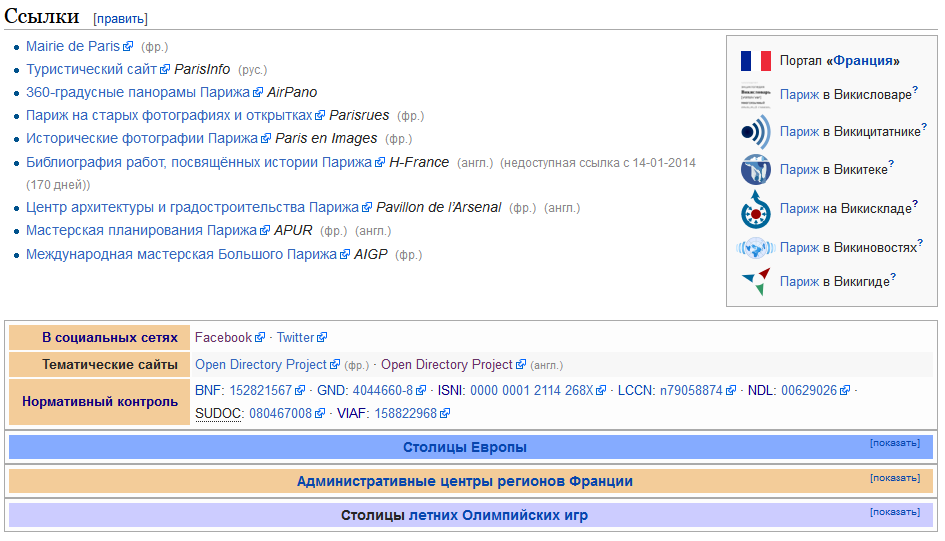Click the Wikisource logo icon
Viewport: 945px width, 541px height.
coord(756,170)
